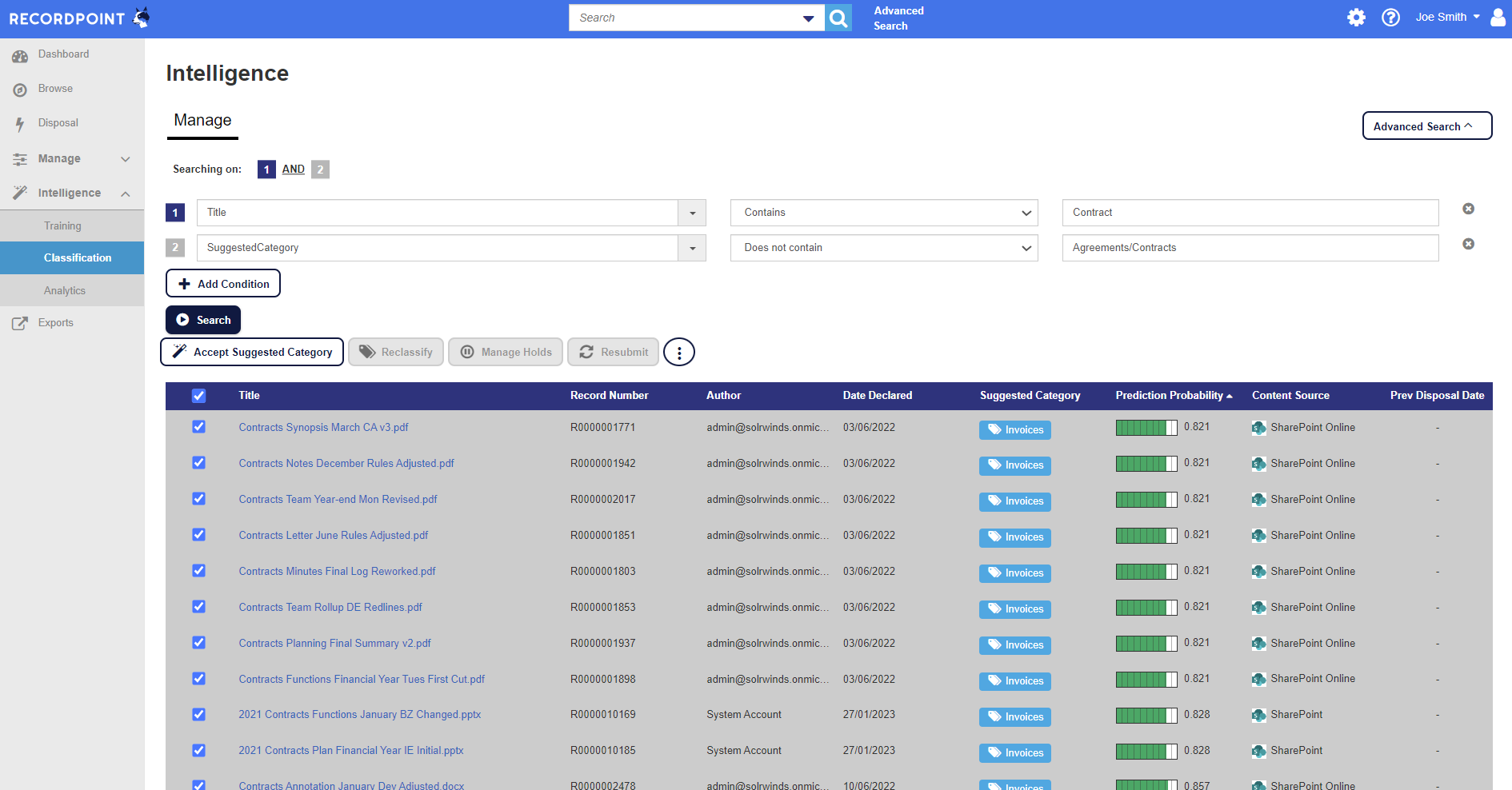The width and height of the screenshot is (1512, 790).
Task: Uncheck 2021 Contracts Functions January BZ row
Action: (x=199, y=715)
